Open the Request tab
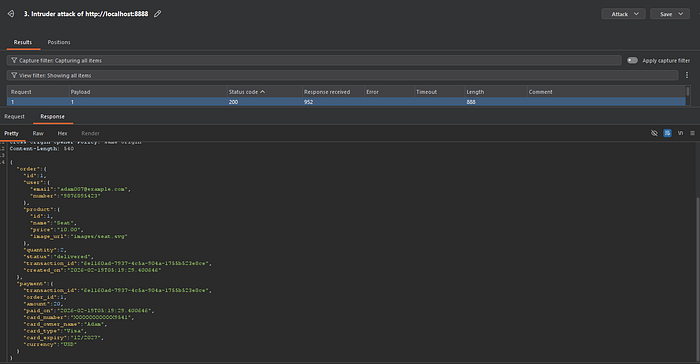700x364 pixels. tap(14, 117)
